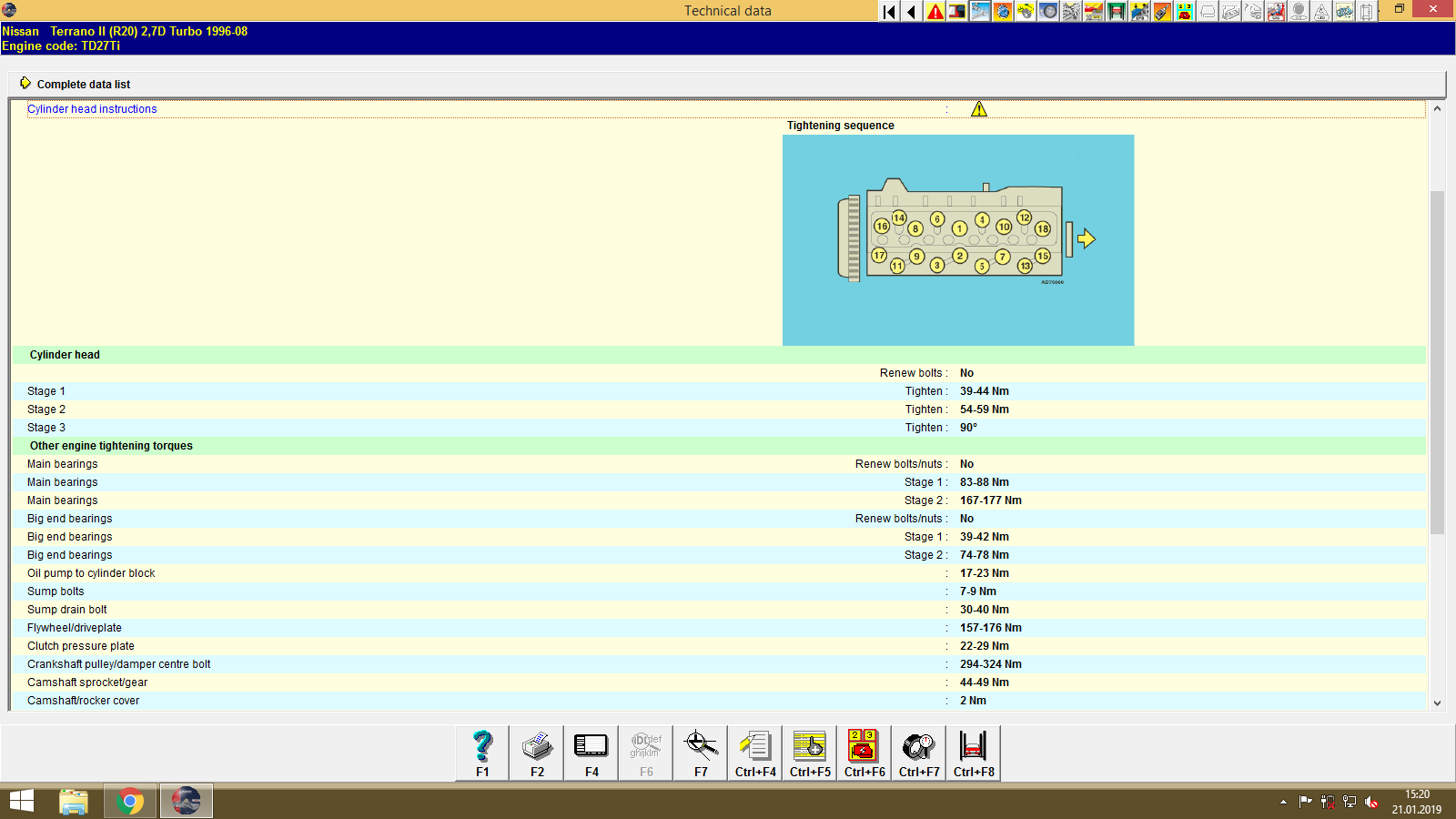Open engine diagrams via Ctrl+F6 icon
Screen dimensions: 1456x819
click(864, 753)
